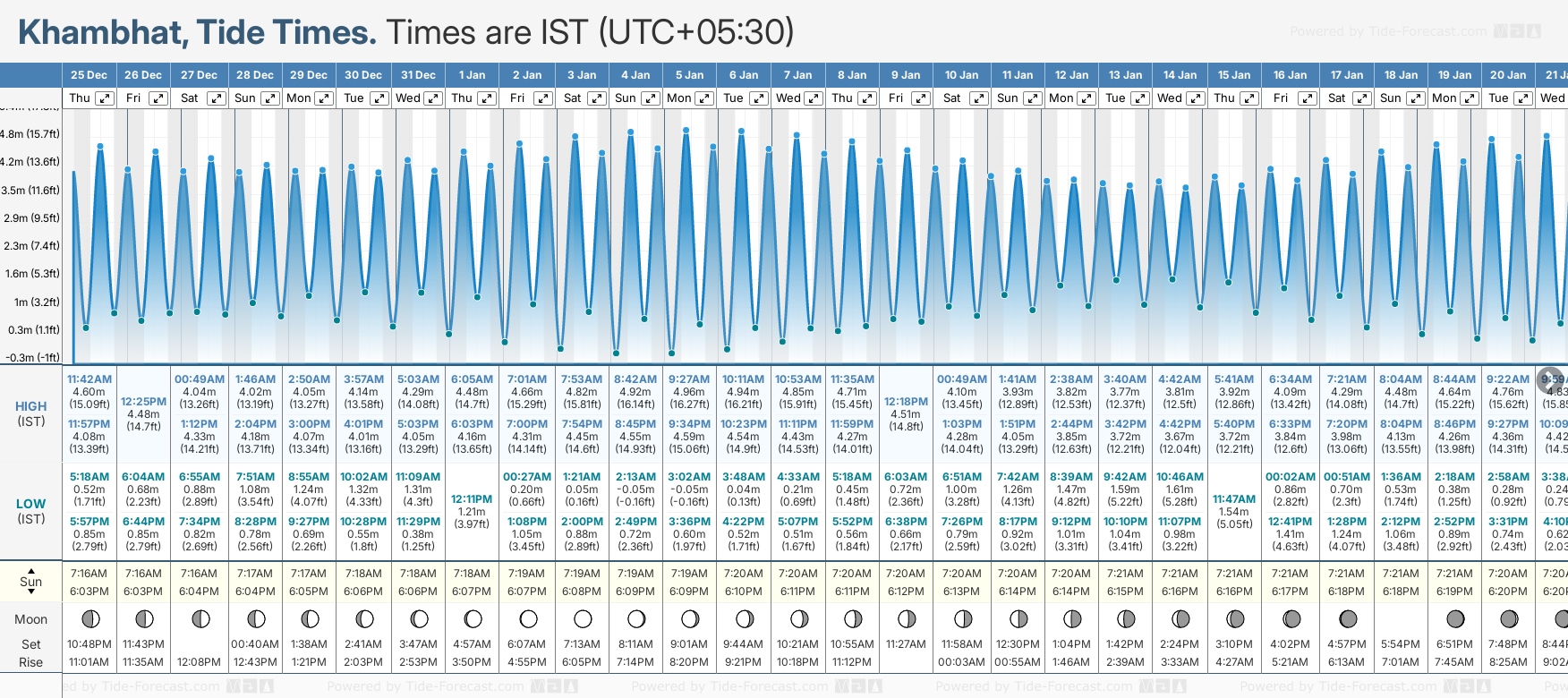This screenshot has height=698, width=1568.
Task: Select the 1 Jan date header
Action: [x=472, y=75]
